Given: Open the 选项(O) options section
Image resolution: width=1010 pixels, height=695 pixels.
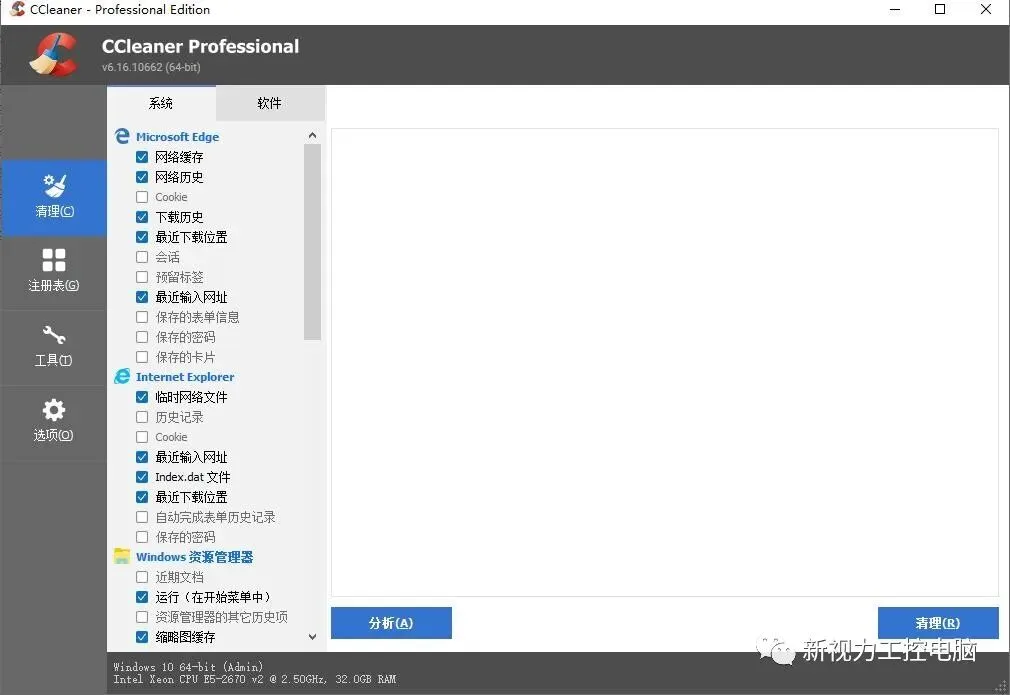Looking at the screenshot, I should 54,421.
